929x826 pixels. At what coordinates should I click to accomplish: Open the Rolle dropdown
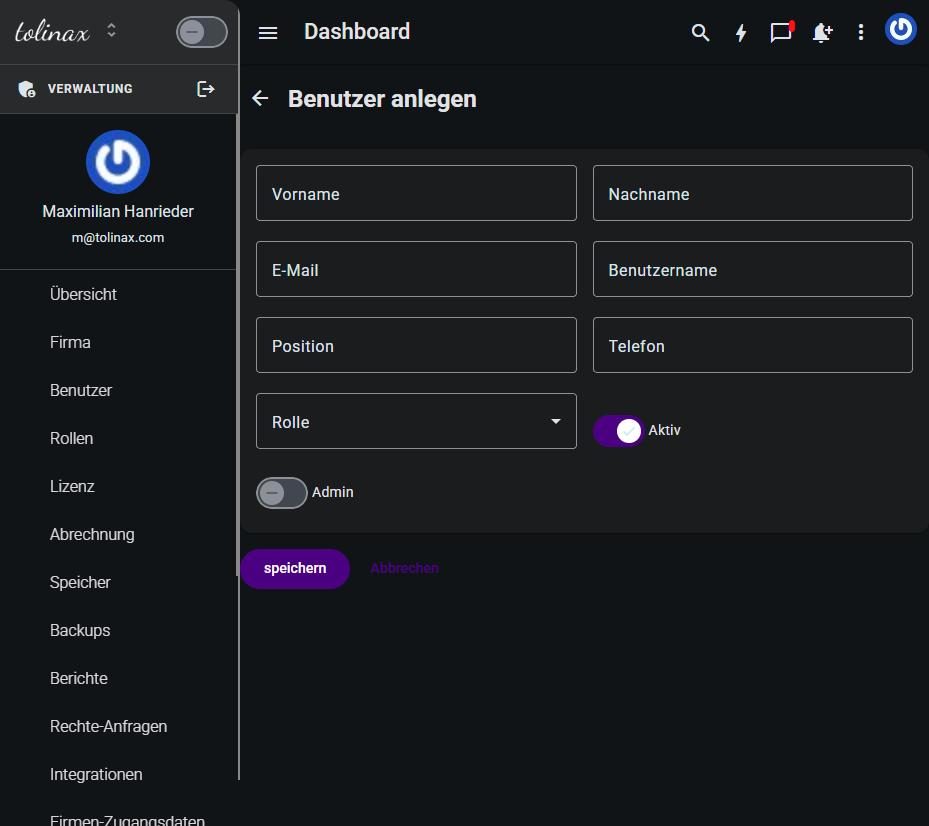pyautogui.click(x=416, y=421)
